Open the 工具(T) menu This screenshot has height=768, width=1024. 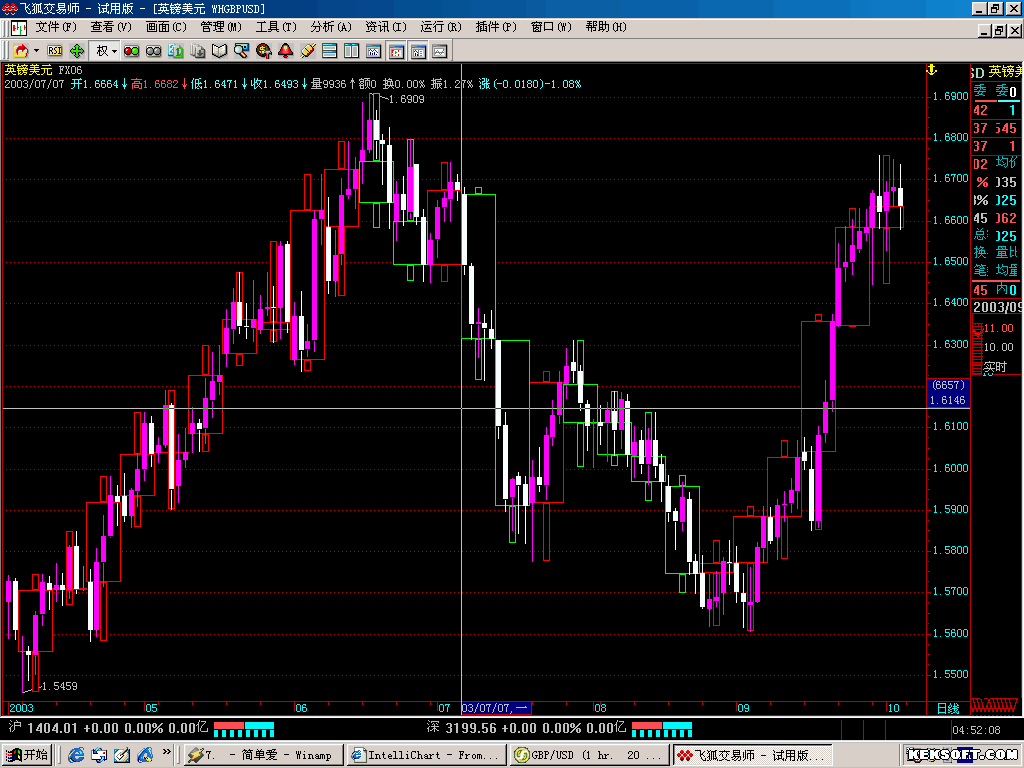click(x=276, y=27)
